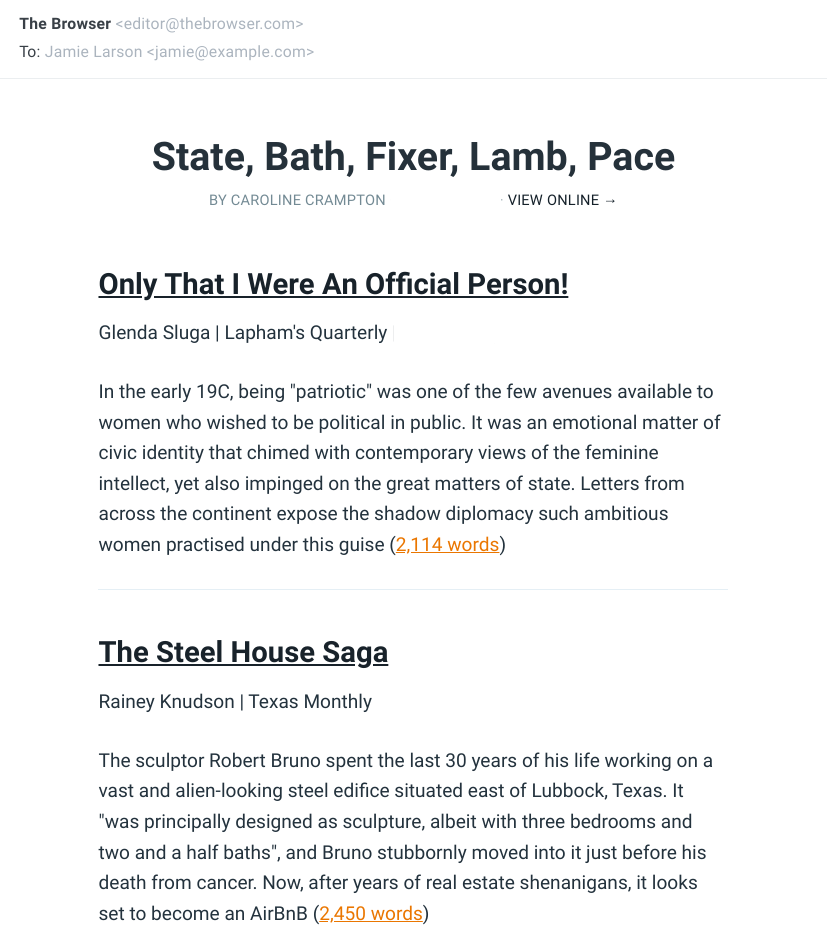Viewport: 827px width, 926px height.
Task: Click the "BY CAROLINE CRAMPTON" byline
Action: point(297,200)
